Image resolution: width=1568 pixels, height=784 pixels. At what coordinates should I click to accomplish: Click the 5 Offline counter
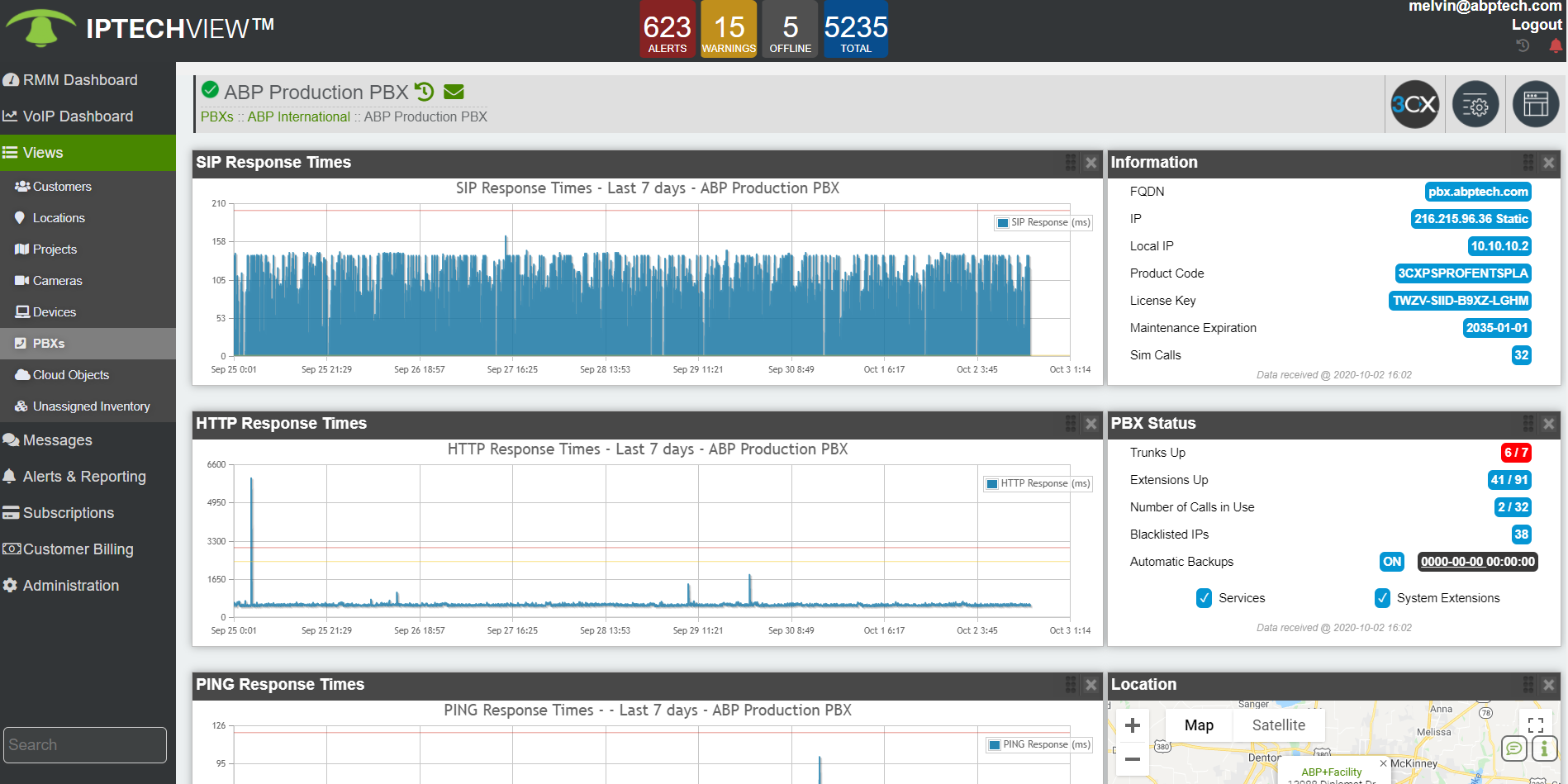click(790, 30)
